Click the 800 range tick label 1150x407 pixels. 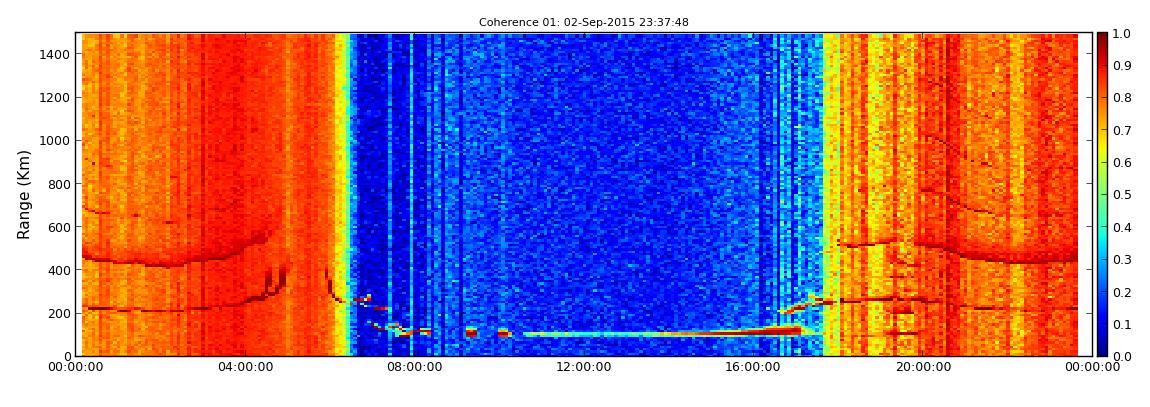(59, 184)
